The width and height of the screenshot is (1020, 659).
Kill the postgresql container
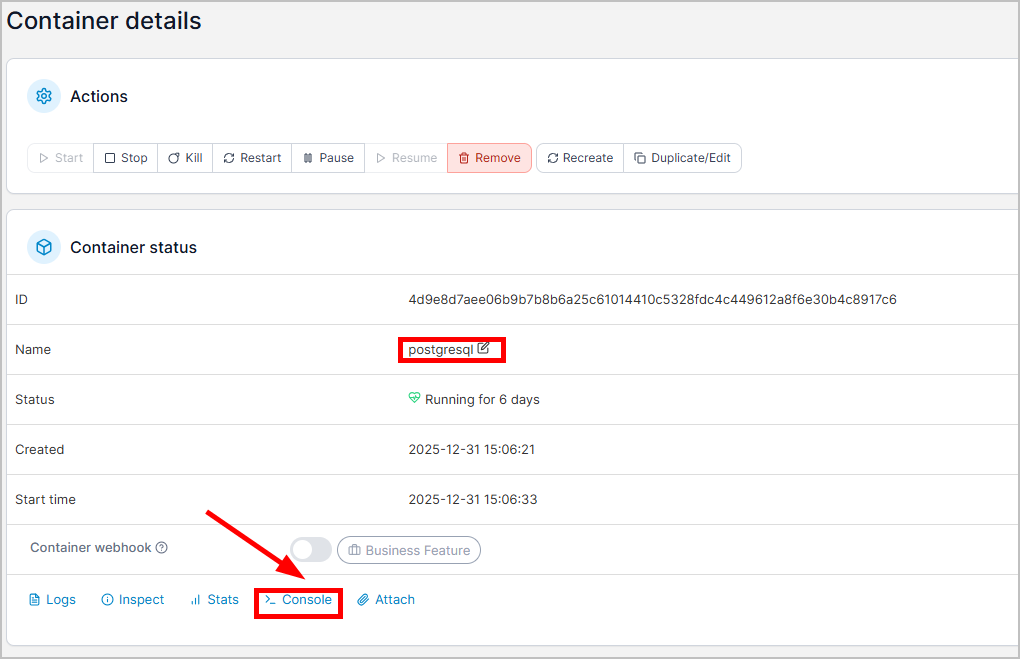pyautogui.click(x=185, y=158)
